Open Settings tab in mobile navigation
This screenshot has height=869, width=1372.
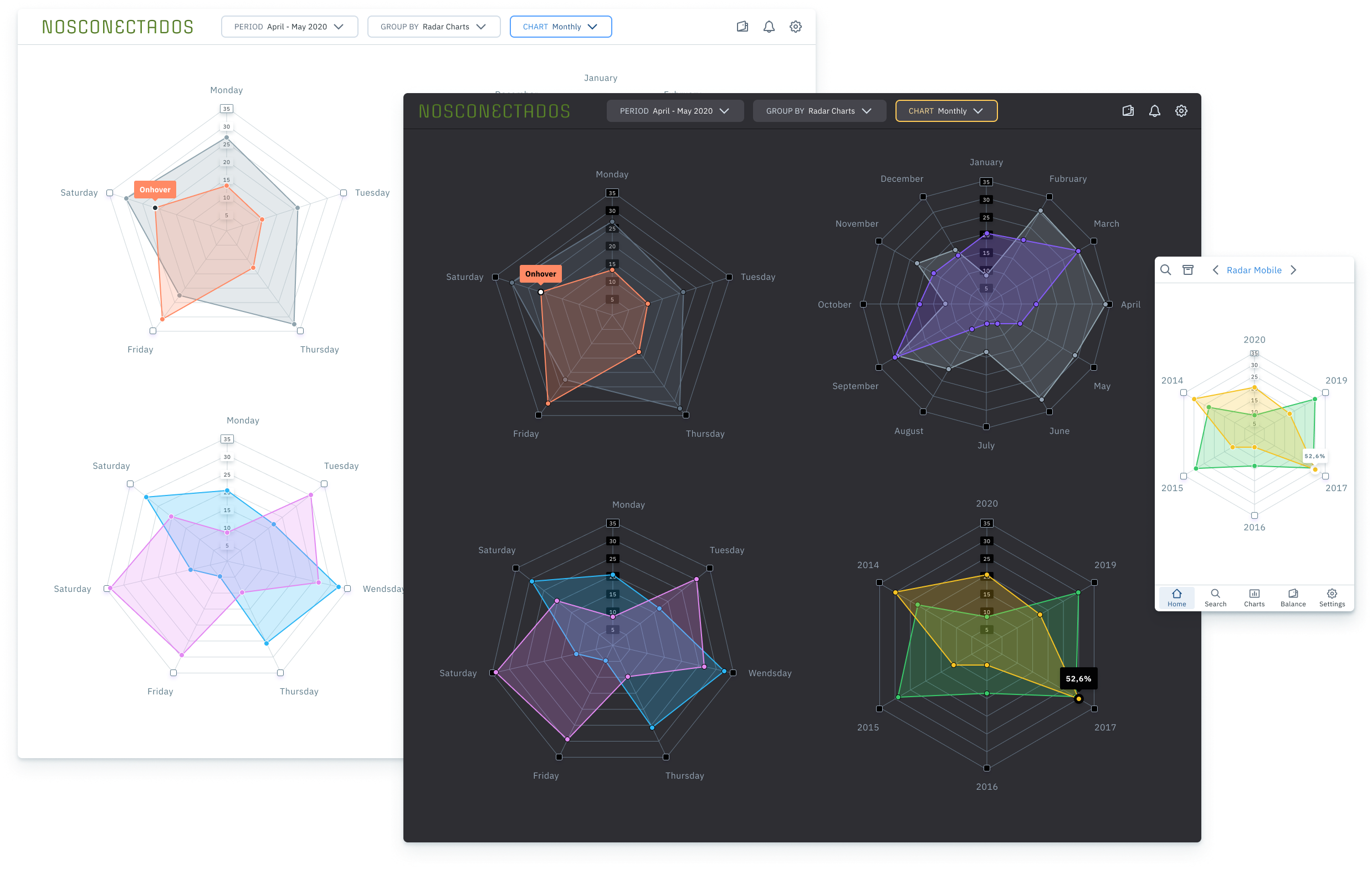point(1332,598)
